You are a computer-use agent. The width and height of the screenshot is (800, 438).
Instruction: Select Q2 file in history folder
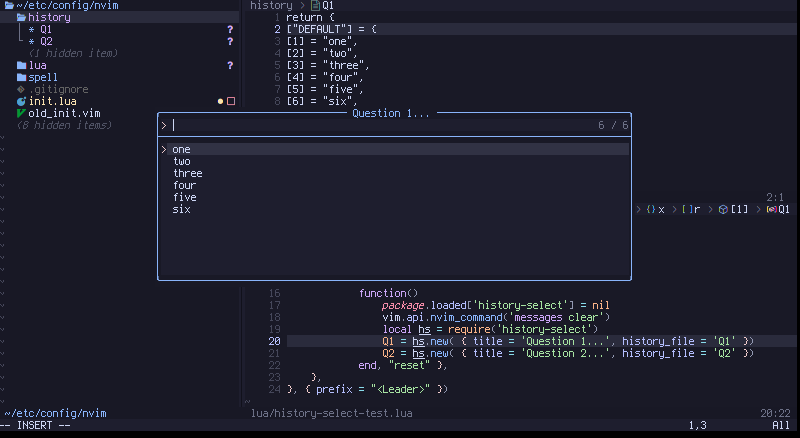46,41
